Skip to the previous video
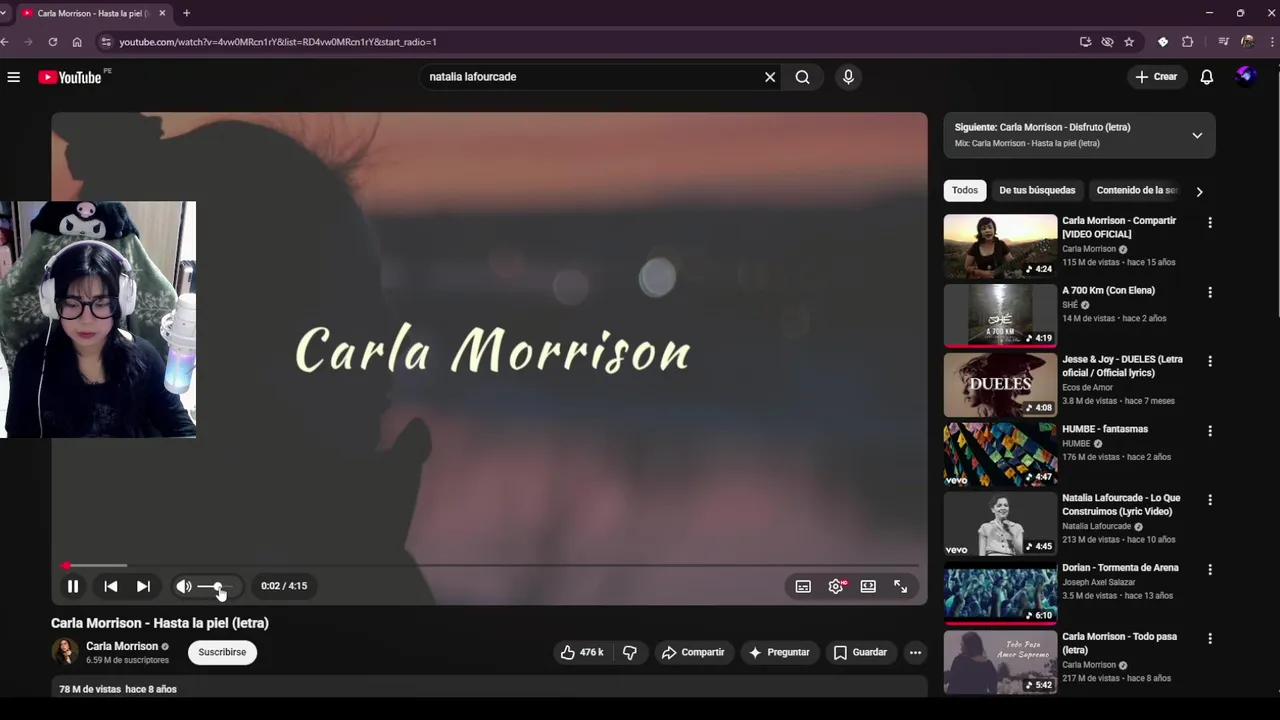1280x720 pixels. 111,587
